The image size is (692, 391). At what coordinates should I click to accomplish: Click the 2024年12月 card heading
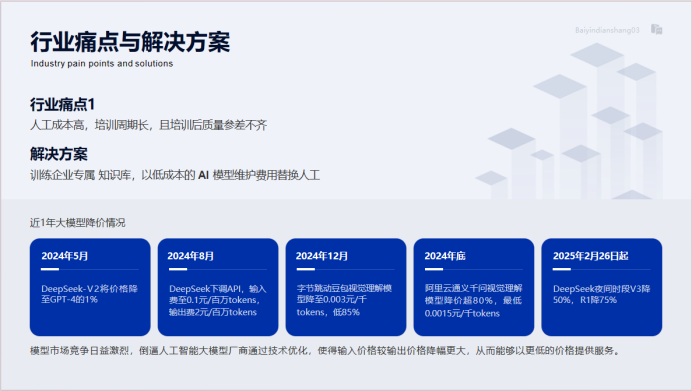(322, 256)
